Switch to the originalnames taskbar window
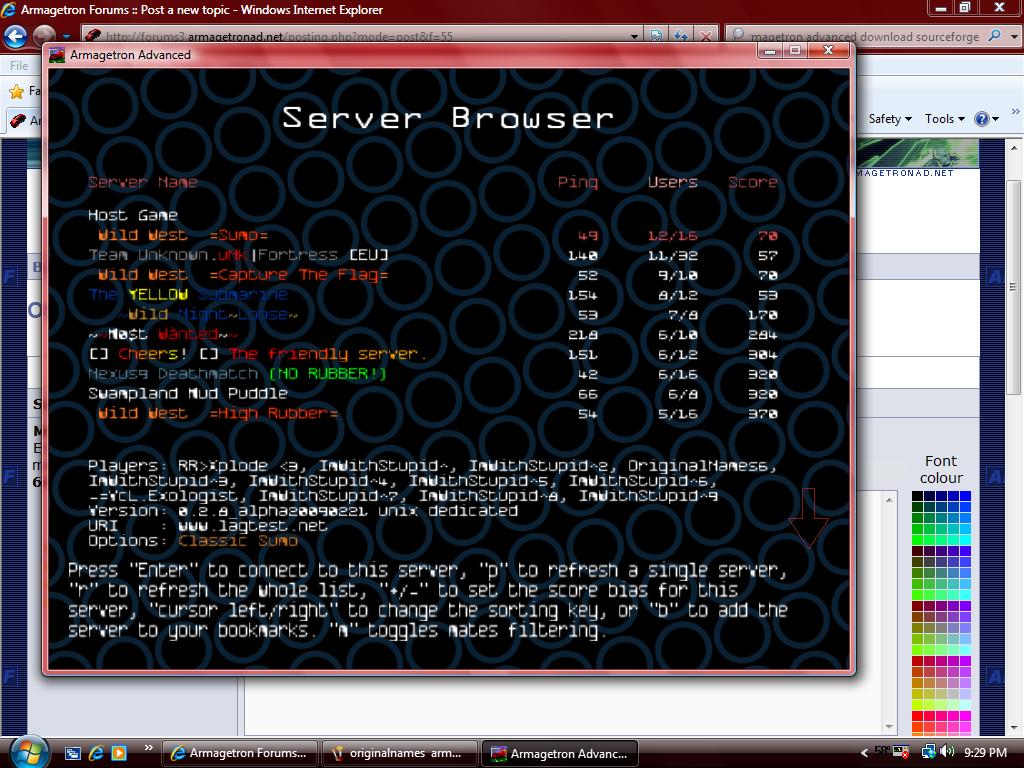The height and width of the screenshot is (768, 1024). [x=398, y=753]
